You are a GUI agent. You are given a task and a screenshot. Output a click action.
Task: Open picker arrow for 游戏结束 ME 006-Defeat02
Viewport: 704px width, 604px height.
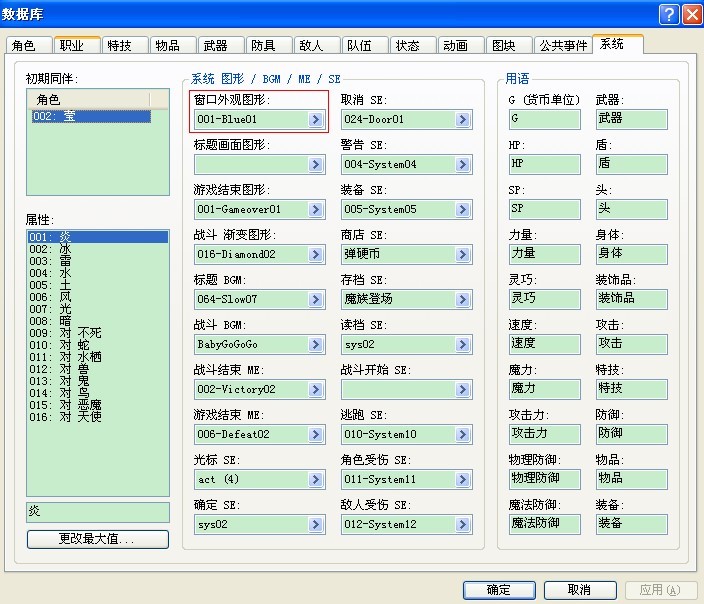pyautogui.click(x=316, y=434)
